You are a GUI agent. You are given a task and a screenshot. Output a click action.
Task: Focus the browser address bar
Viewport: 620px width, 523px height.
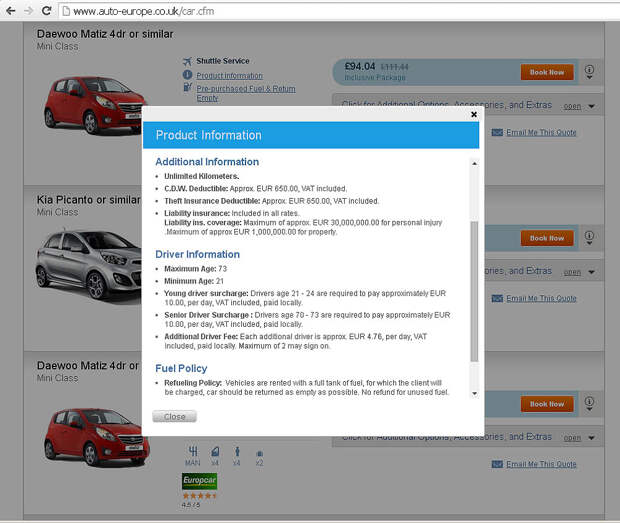[340, 11]
